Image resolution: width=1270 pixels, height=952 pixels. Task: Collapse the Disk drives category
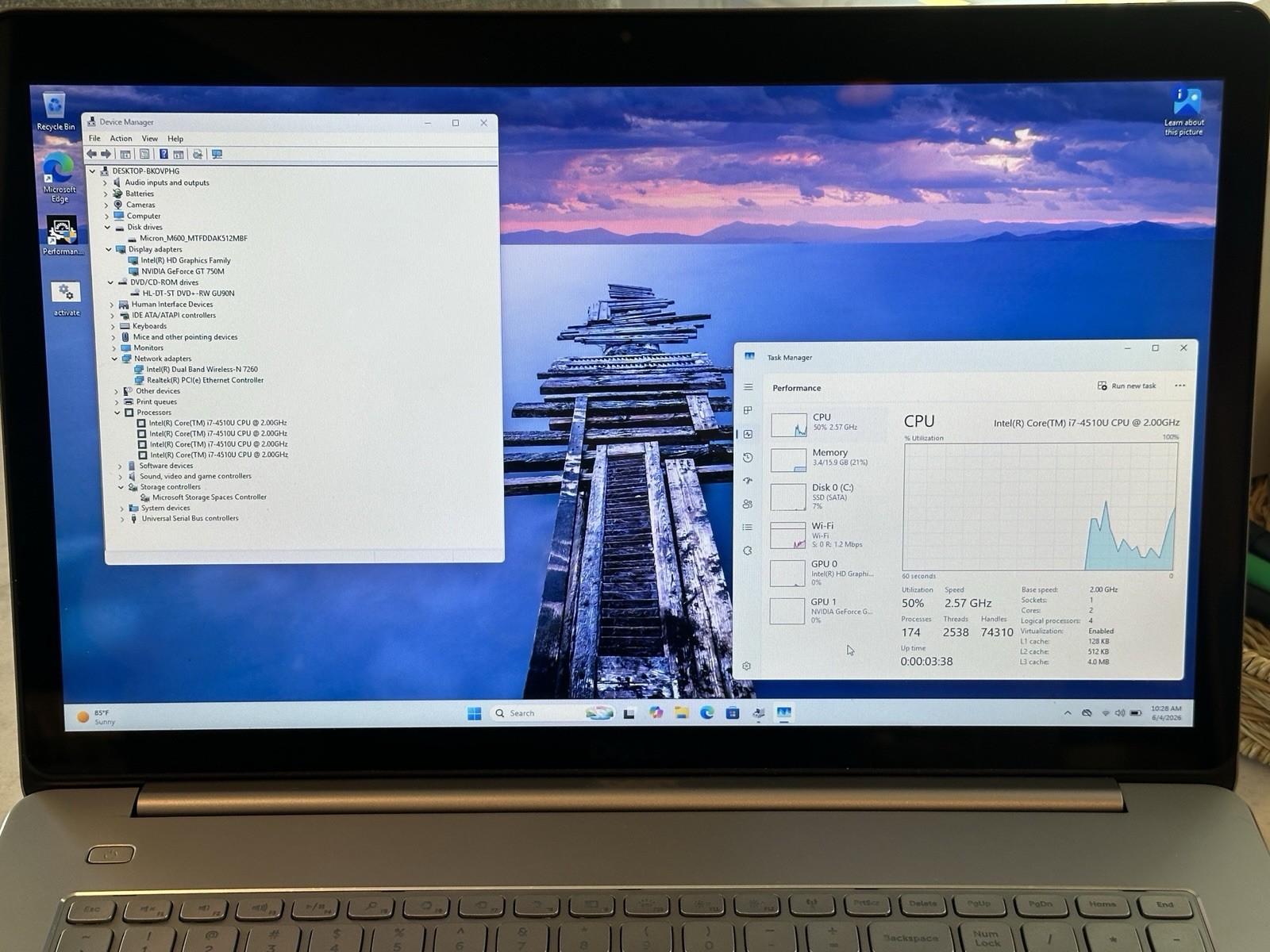[107, 227]
